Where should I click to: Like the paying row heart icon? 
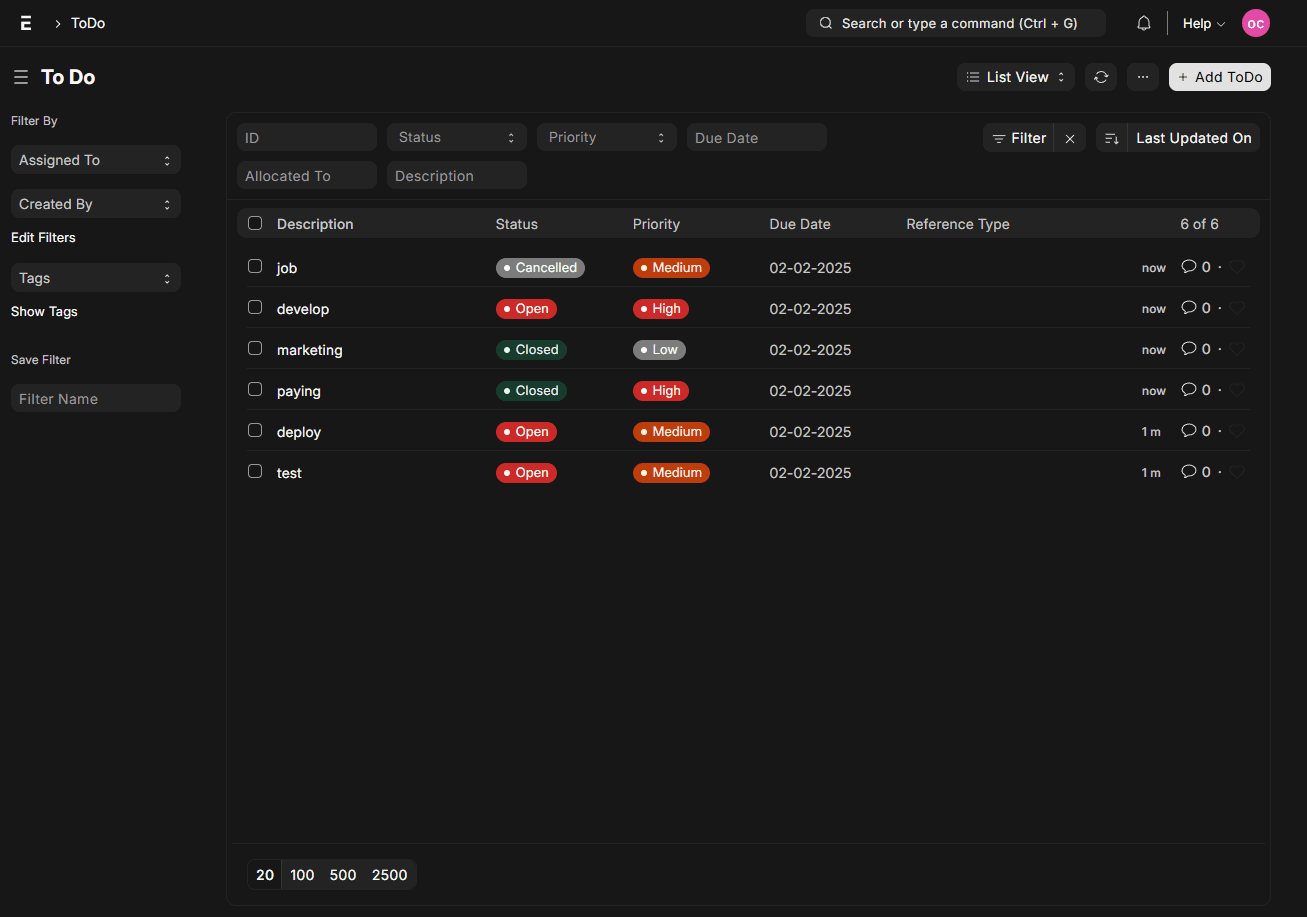pos(1237,390)
